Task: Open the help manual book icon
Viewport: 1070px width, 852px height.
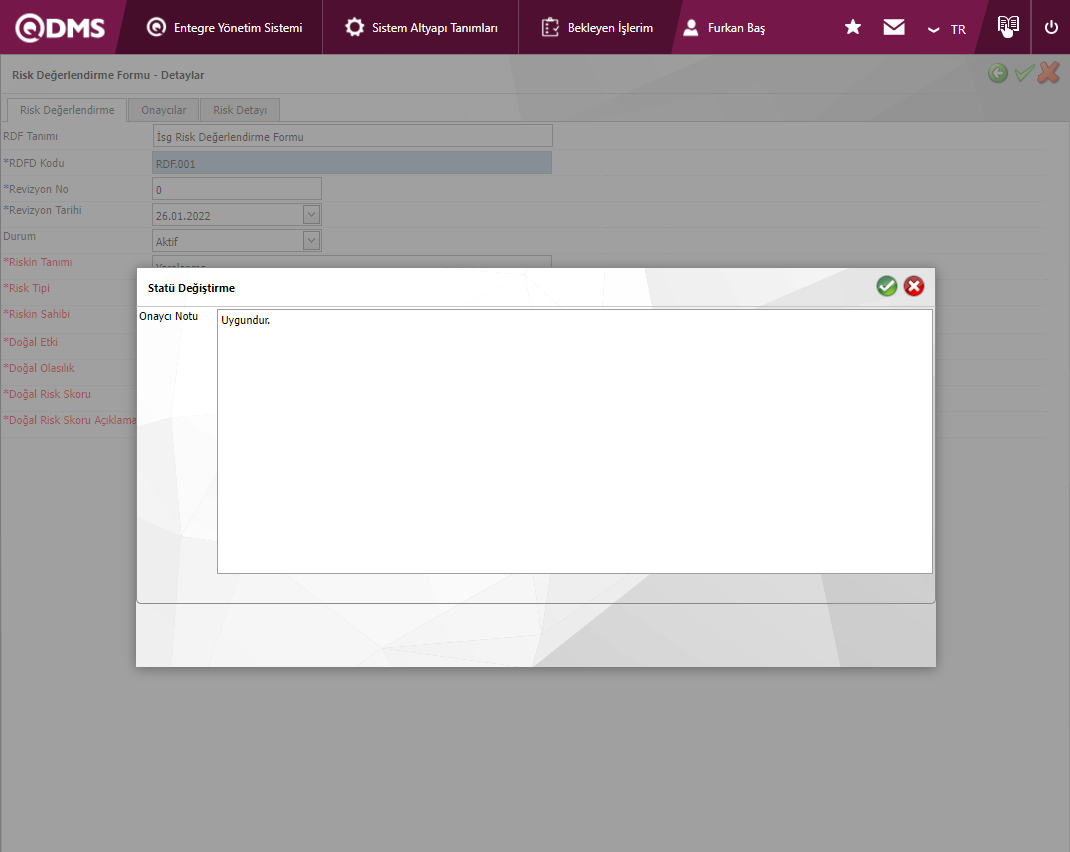Action: point(1008,27)
